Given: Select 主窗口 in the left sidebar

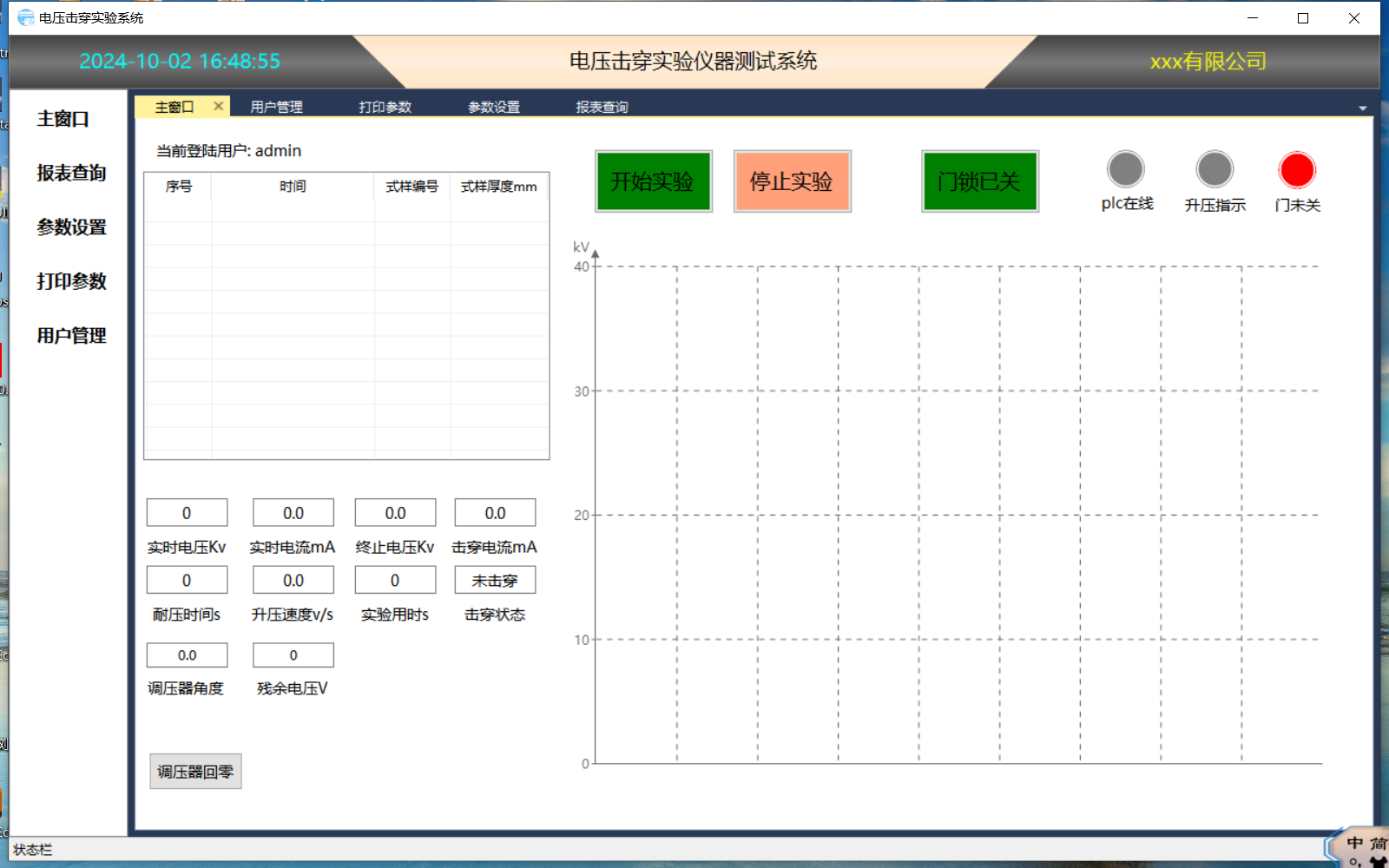Looking at the screenshot, I should click(x=63, y=119).
